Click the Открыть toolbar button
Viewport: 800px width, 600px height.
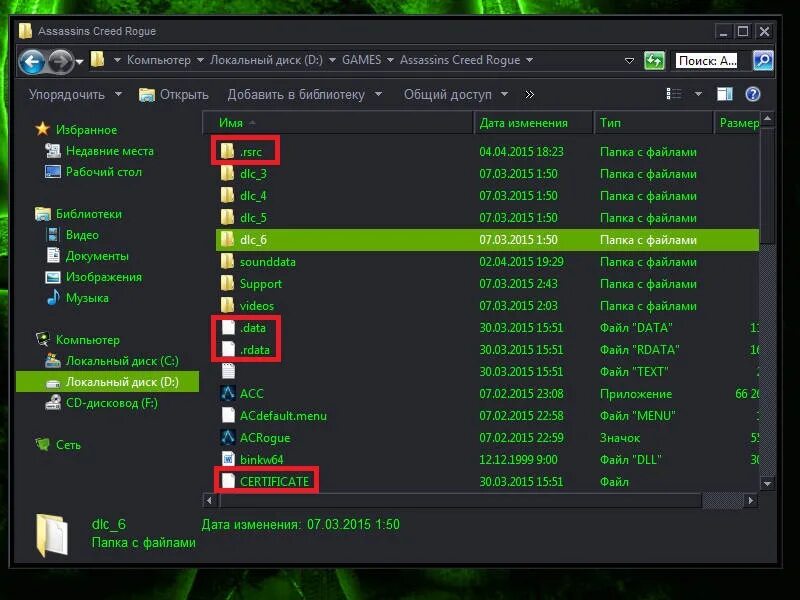174,94
